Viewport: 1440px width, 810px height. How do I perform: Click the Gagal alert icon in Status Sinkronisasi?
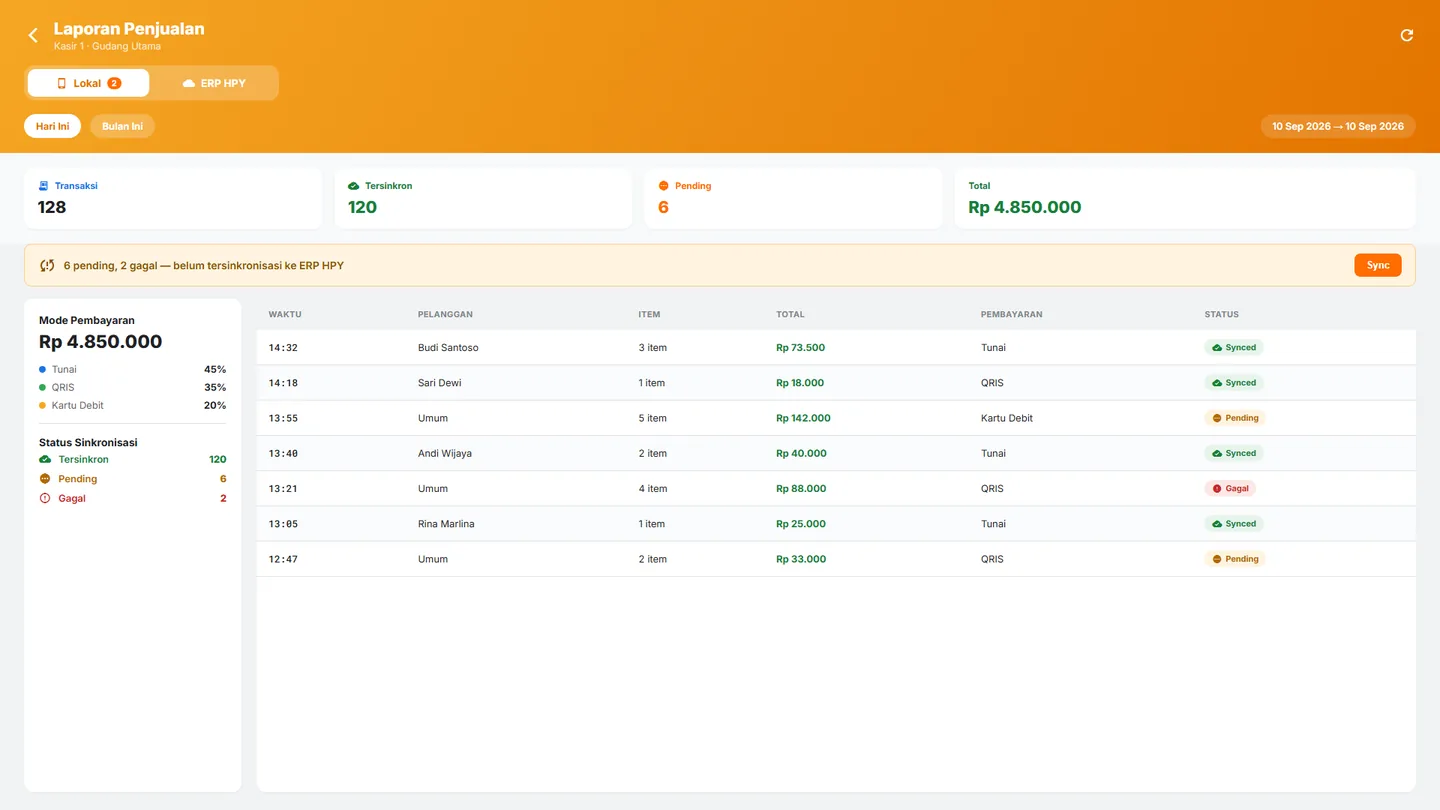45,498
